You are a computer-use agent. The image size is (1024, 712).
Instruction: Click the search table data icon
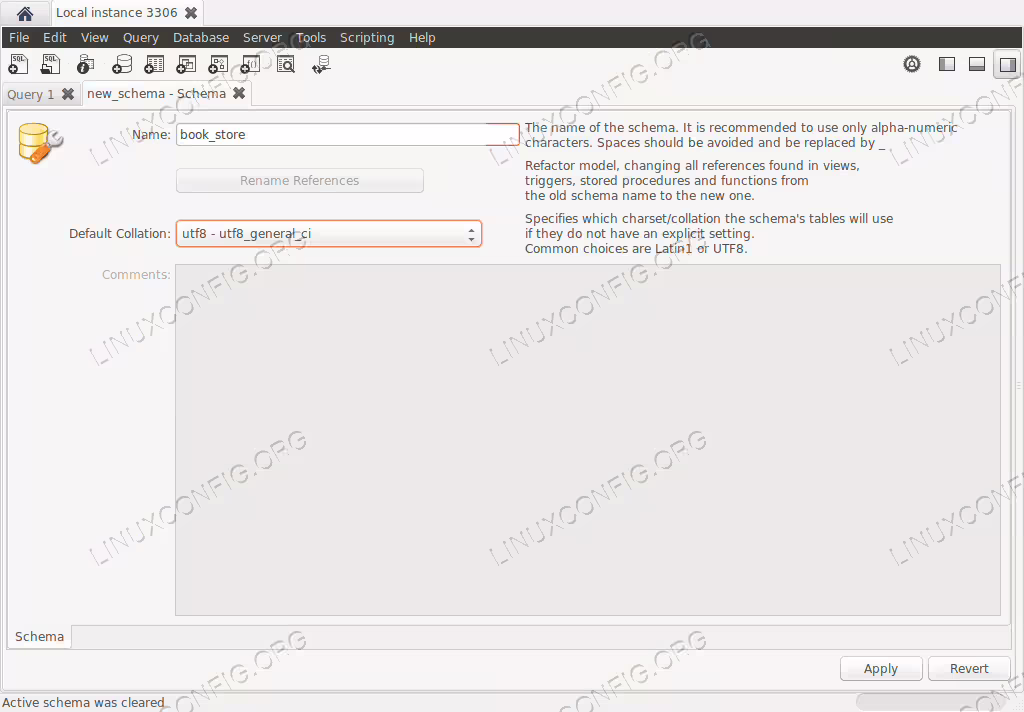(286, 64)
